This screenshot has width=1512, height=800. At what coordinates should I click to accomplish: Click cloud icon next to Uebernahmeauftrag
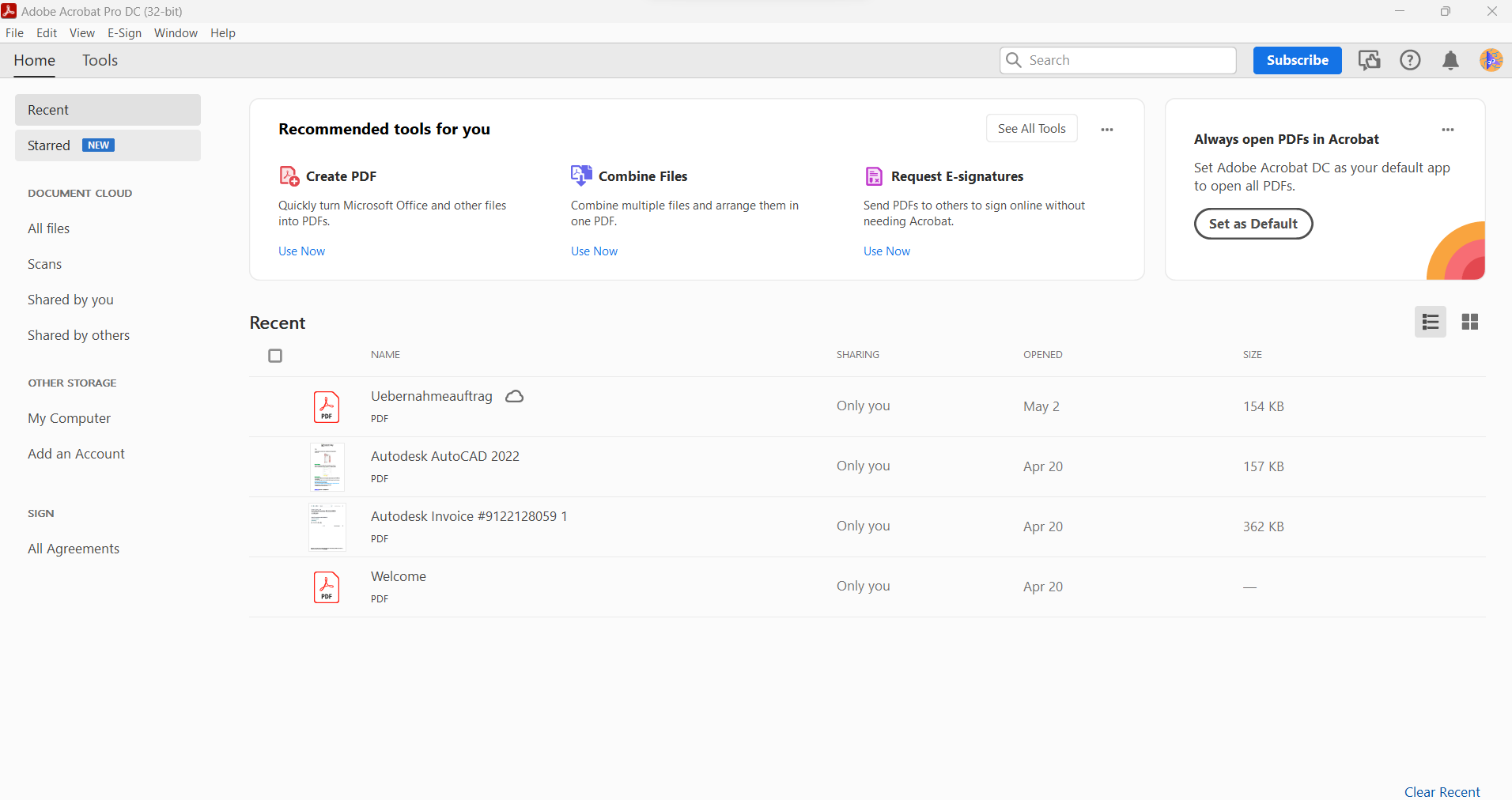pyautogui.click(x=515, y=397)
